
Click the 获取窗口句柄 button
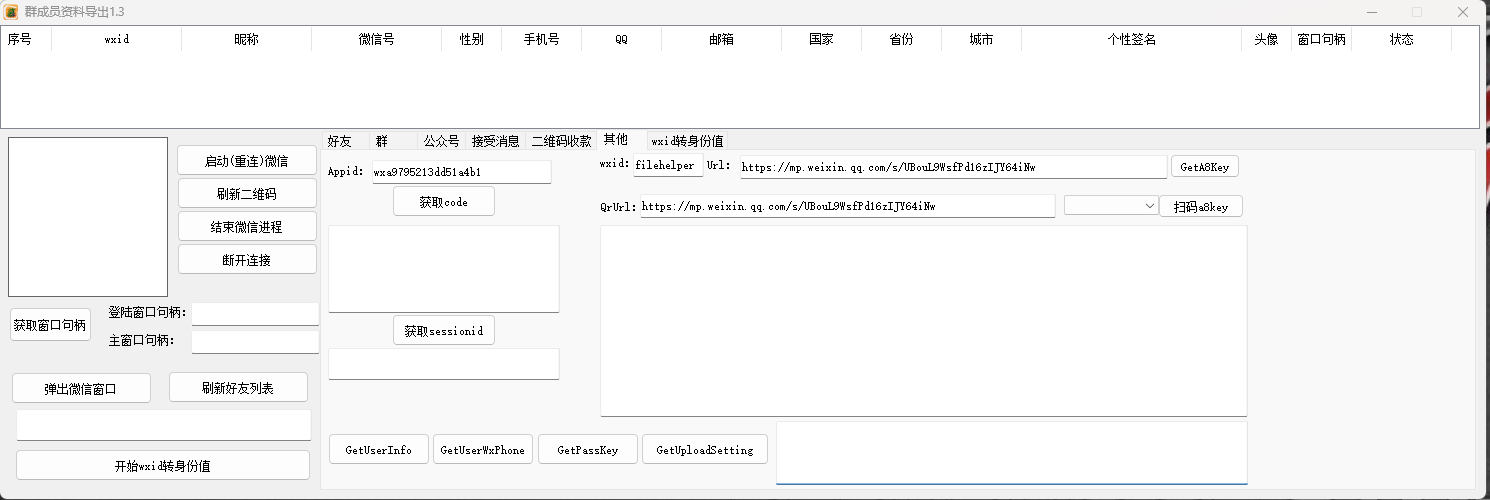[x=50, y=325]
